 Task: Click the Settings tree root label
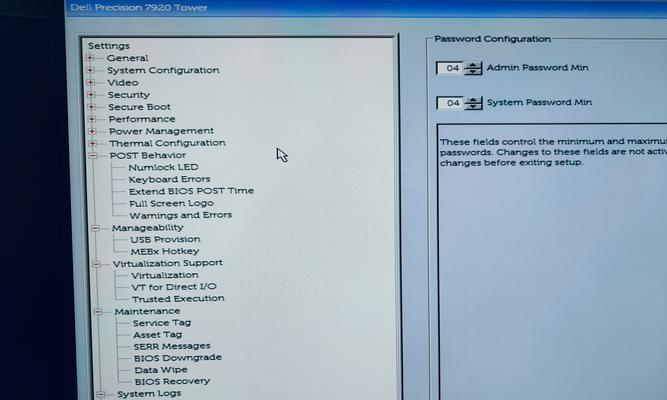(x=109, y=46)
